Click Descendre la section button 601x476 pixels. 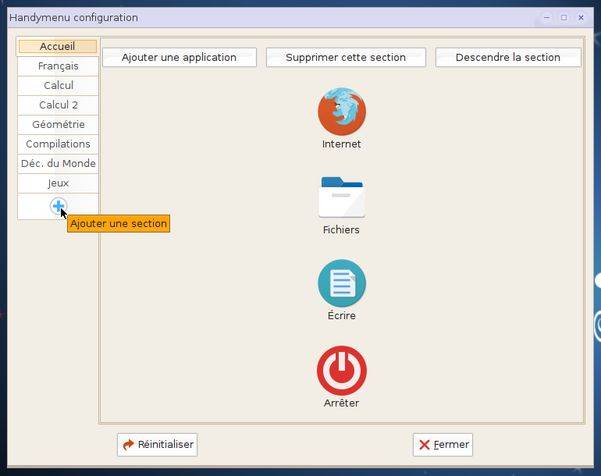(508, 57)
